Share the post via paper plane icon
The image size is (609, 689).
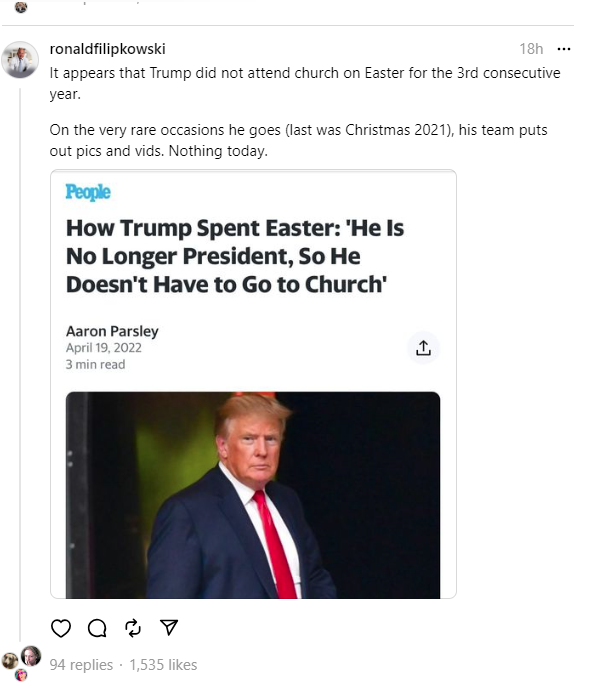pyautogui.click(x=169, y=628)
